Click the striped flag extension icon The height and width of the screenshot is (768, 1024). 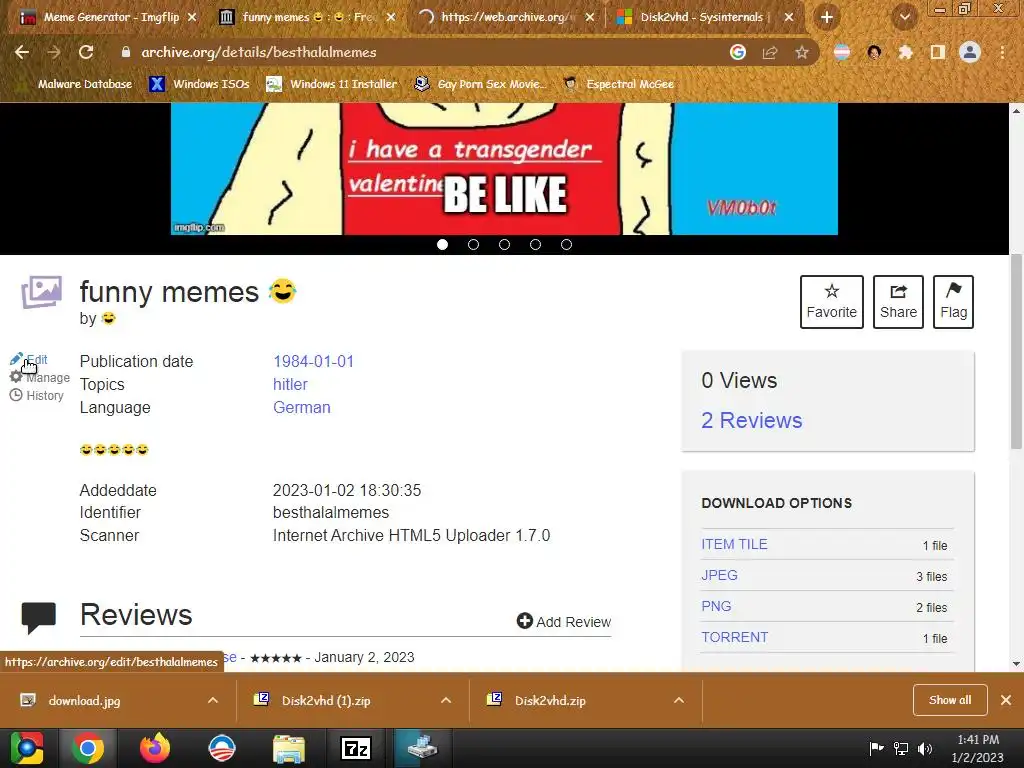point(842,52)
